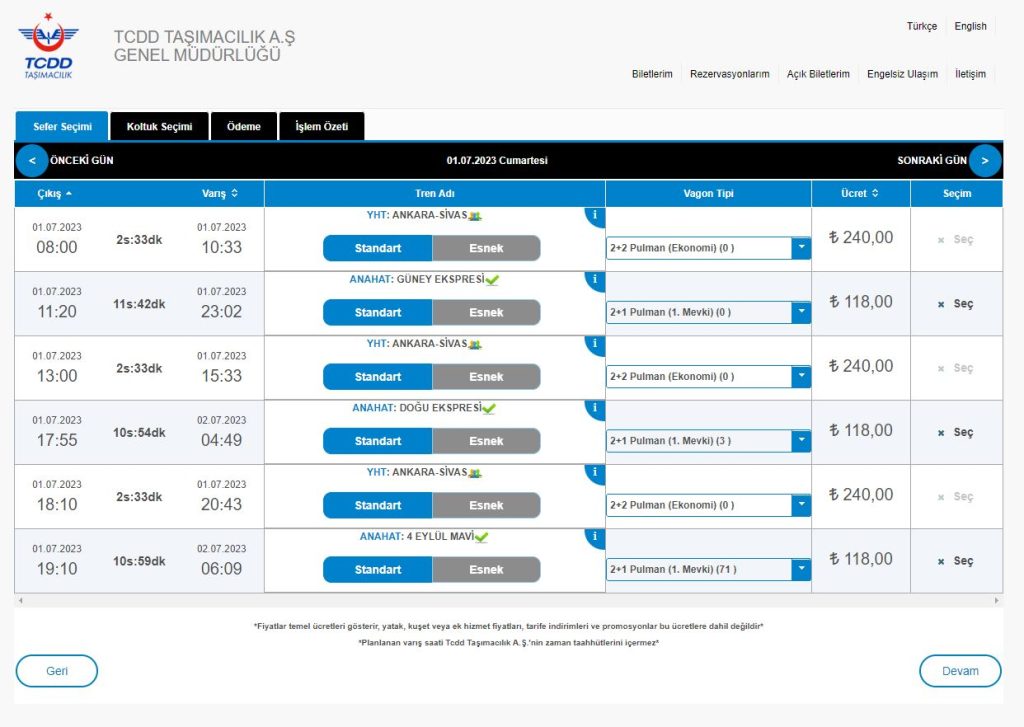Sort trains by Ücret column header
This screenshot has width=1024, height=727.
pos(860,193)
